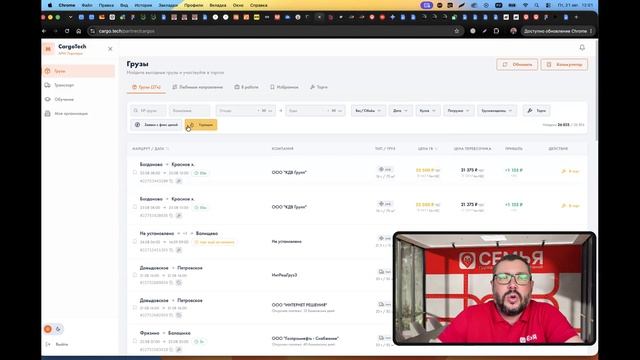Click the button right of Обновить
The image size is (640, 360).
pos(564,64)
